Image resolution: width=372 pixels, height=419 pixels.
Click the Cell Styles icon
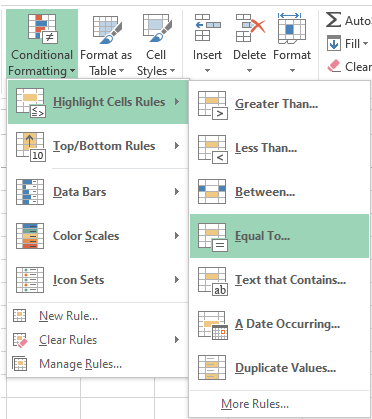[x=157, y=28]
